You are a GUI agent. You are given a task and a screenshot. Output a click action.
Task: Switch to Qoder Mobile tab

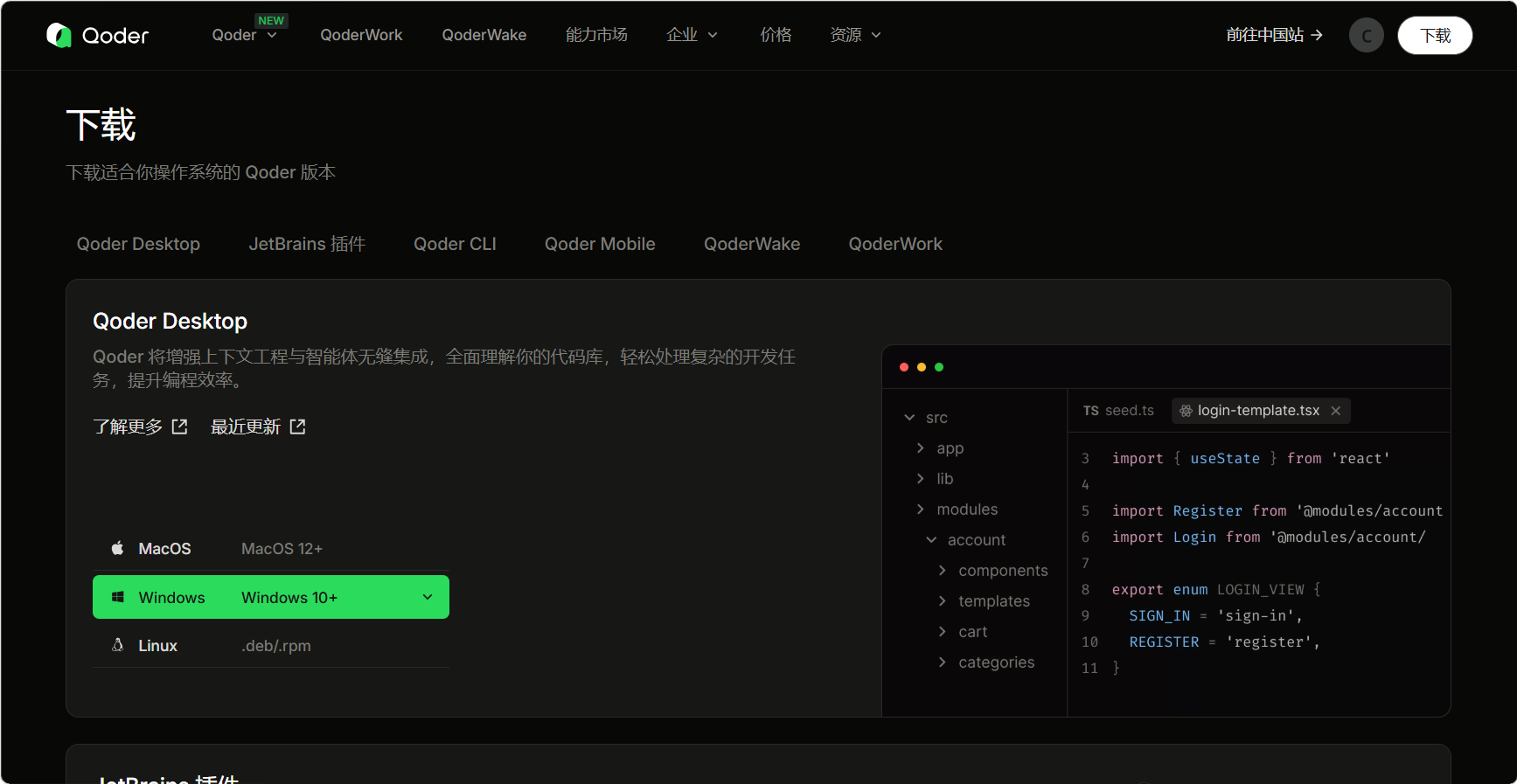point(600,244)
